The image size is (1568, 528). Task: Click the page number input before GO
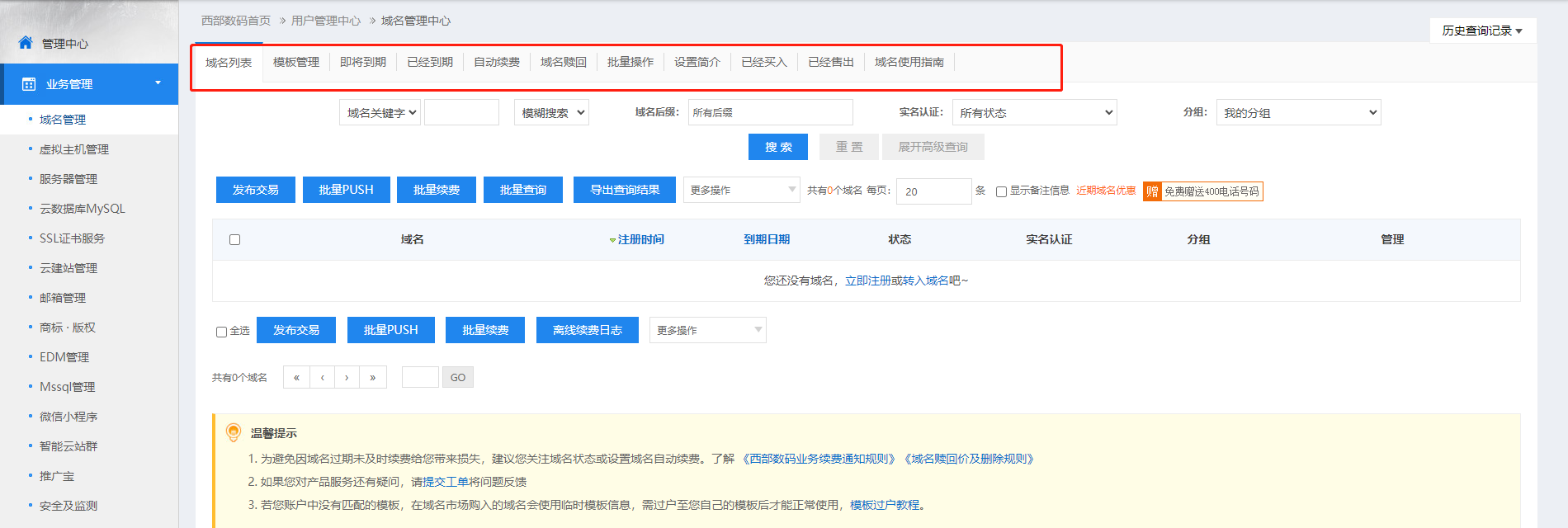point(420,377)
